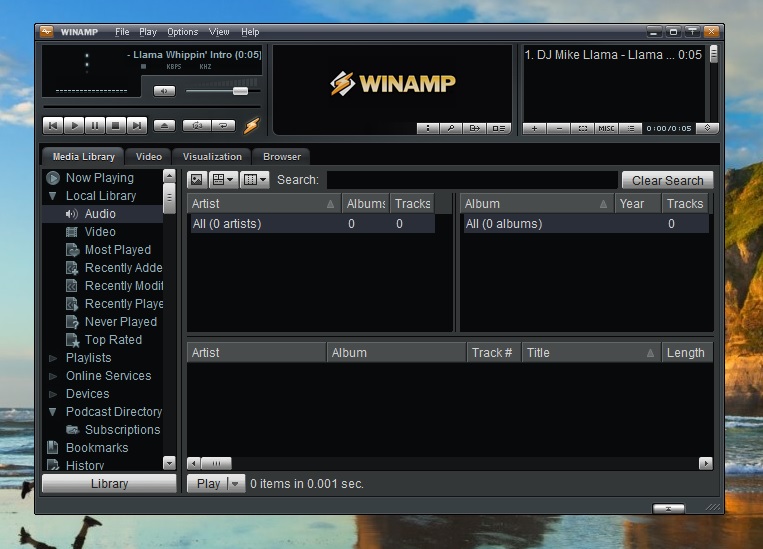Sort albums by the Year column
763x549 pixels.
(x=638, y=204)
